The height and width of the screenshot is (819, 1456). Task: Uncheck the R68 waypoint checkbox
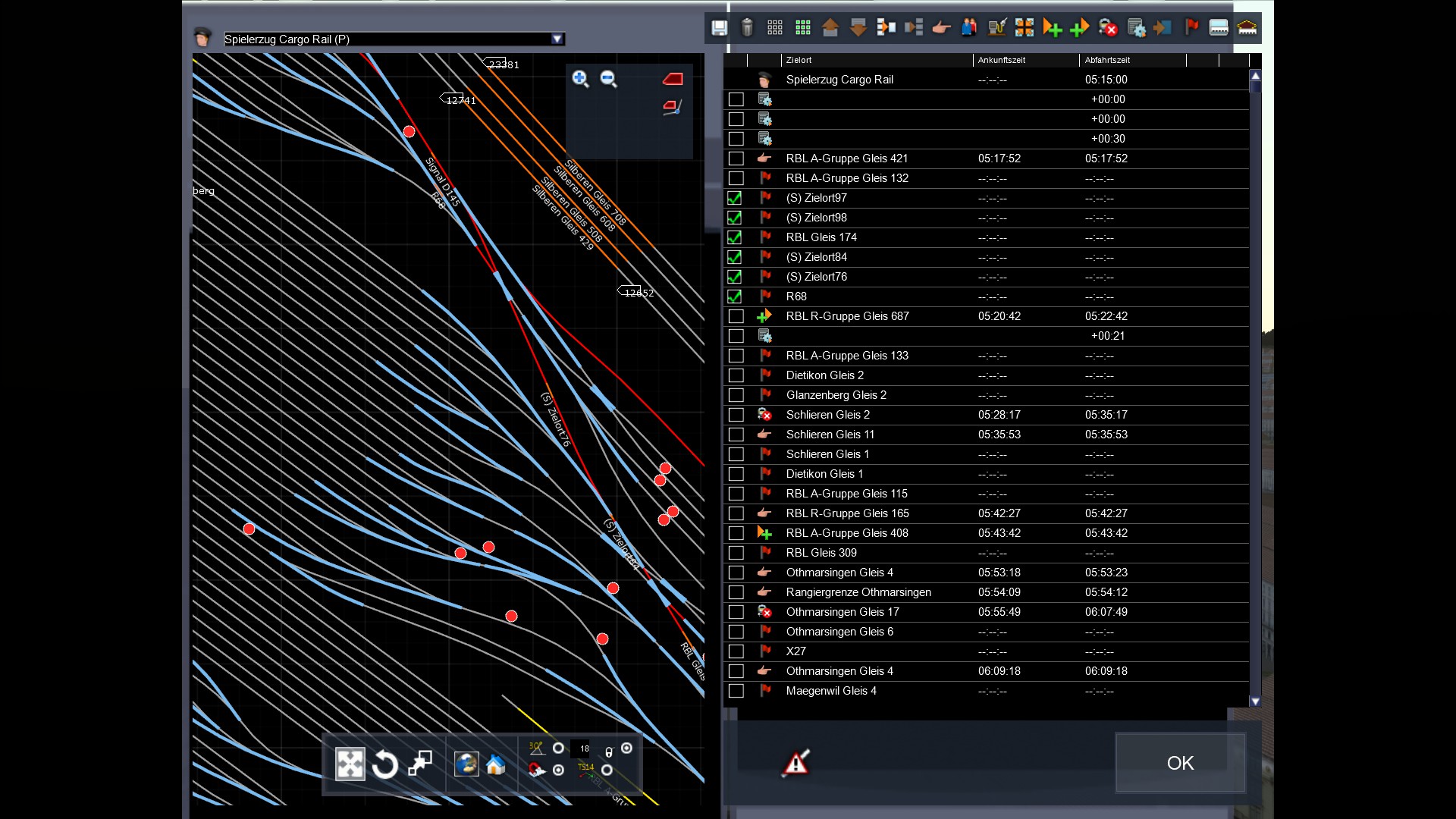tap(735, 297)
